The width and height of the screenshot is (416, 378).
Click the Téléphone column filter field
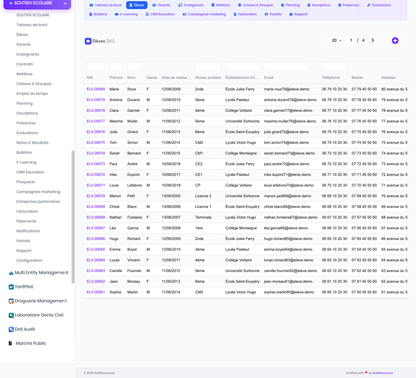(334, 66)
